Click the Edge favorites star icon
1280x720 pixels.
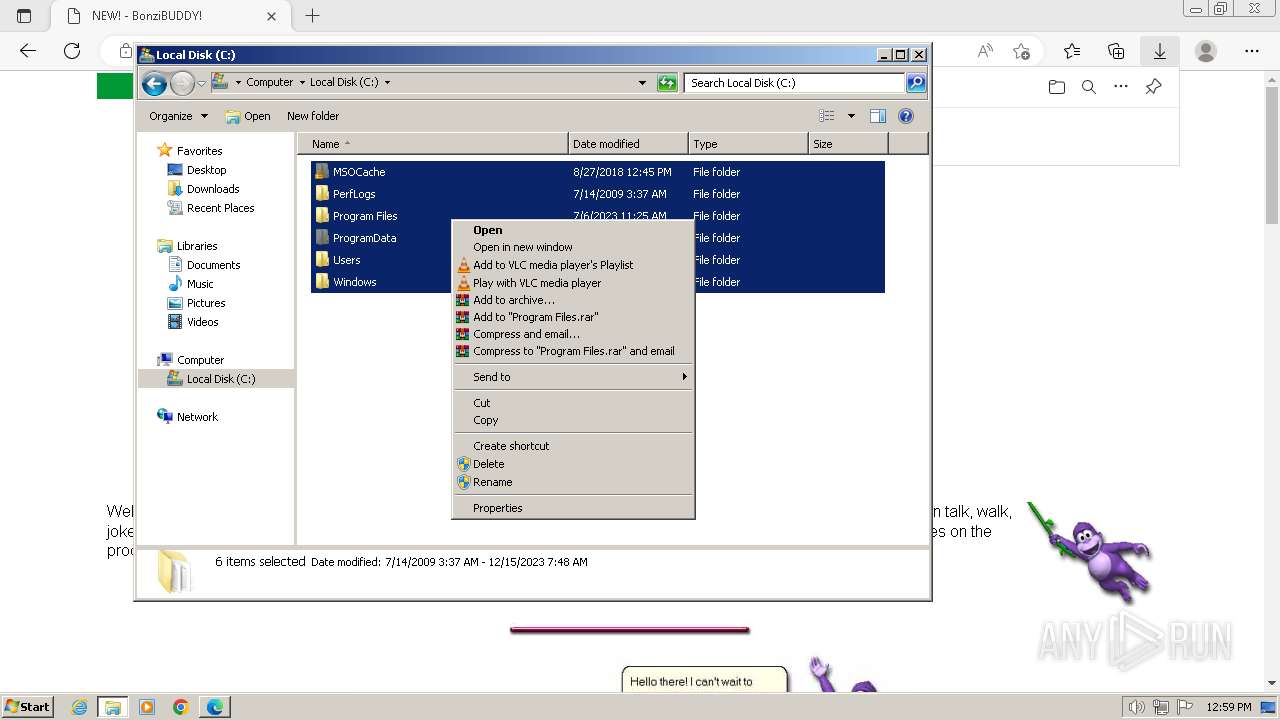tap(1021, 51)
